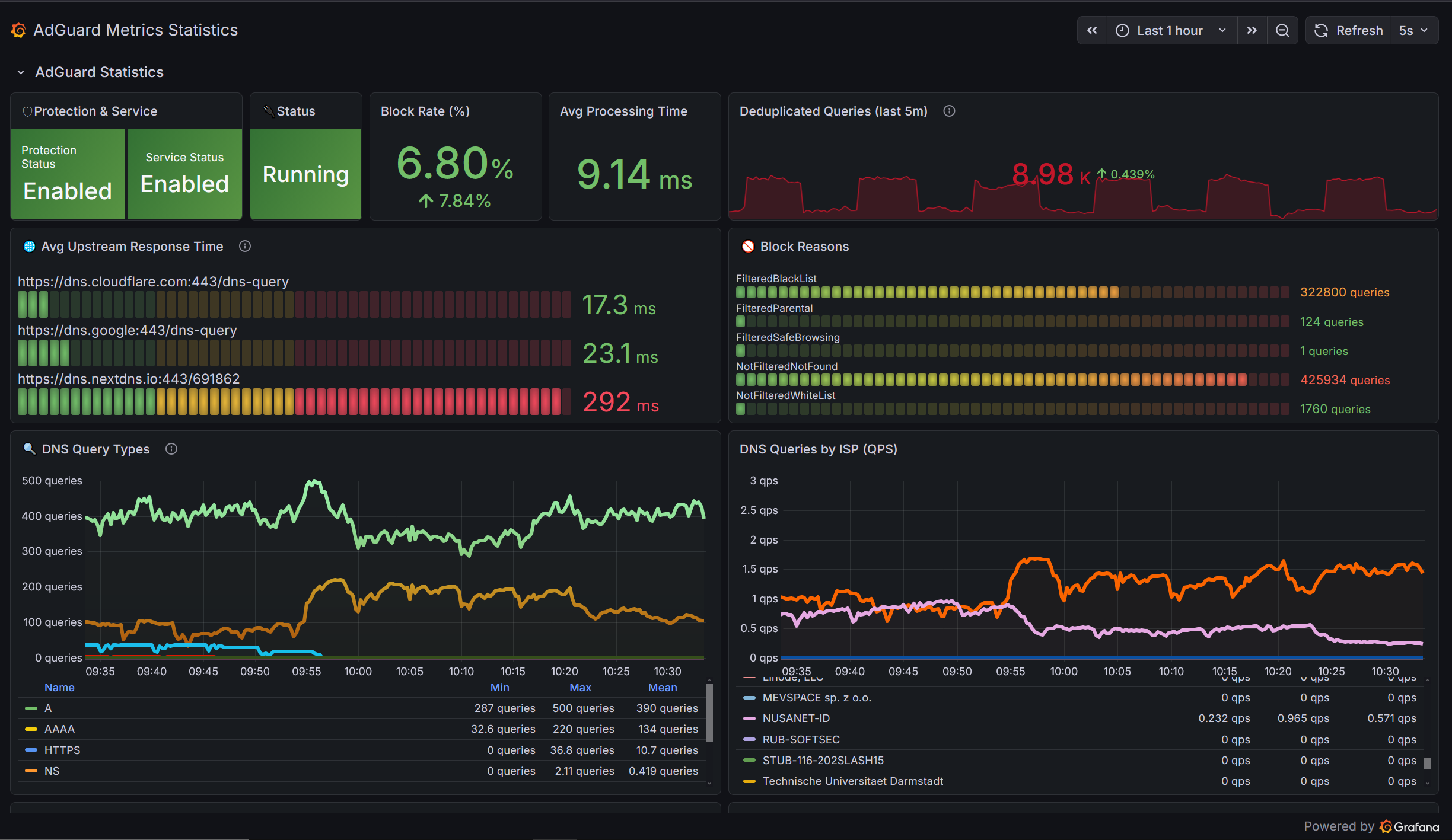Viewport: 1452px width, 840px height.
Task: Click the magnifier icon by DNS Query Types
Action: (x=29, y=449)
